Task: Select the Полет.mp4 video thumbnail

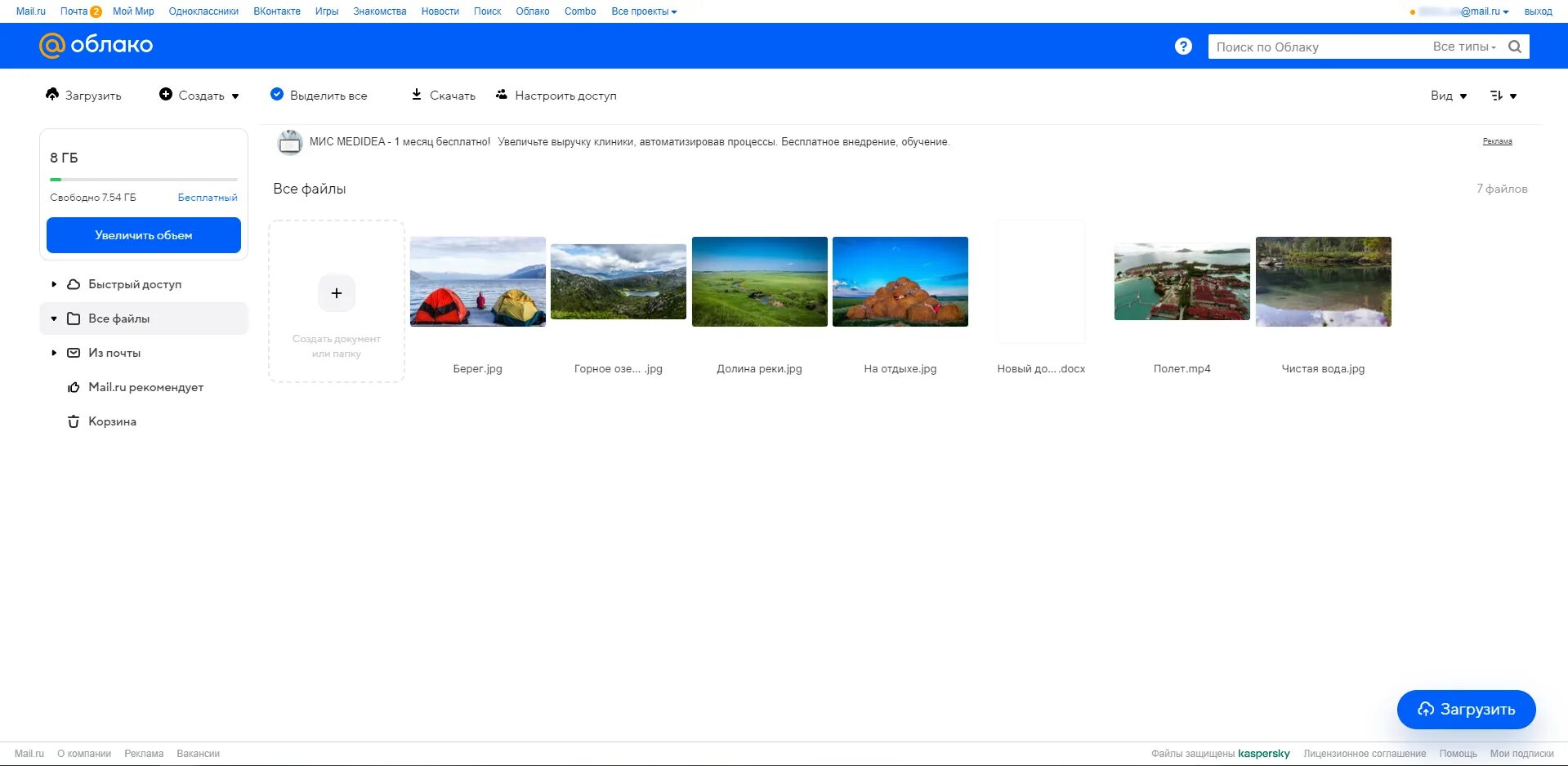Action: tap(1182, 282)
